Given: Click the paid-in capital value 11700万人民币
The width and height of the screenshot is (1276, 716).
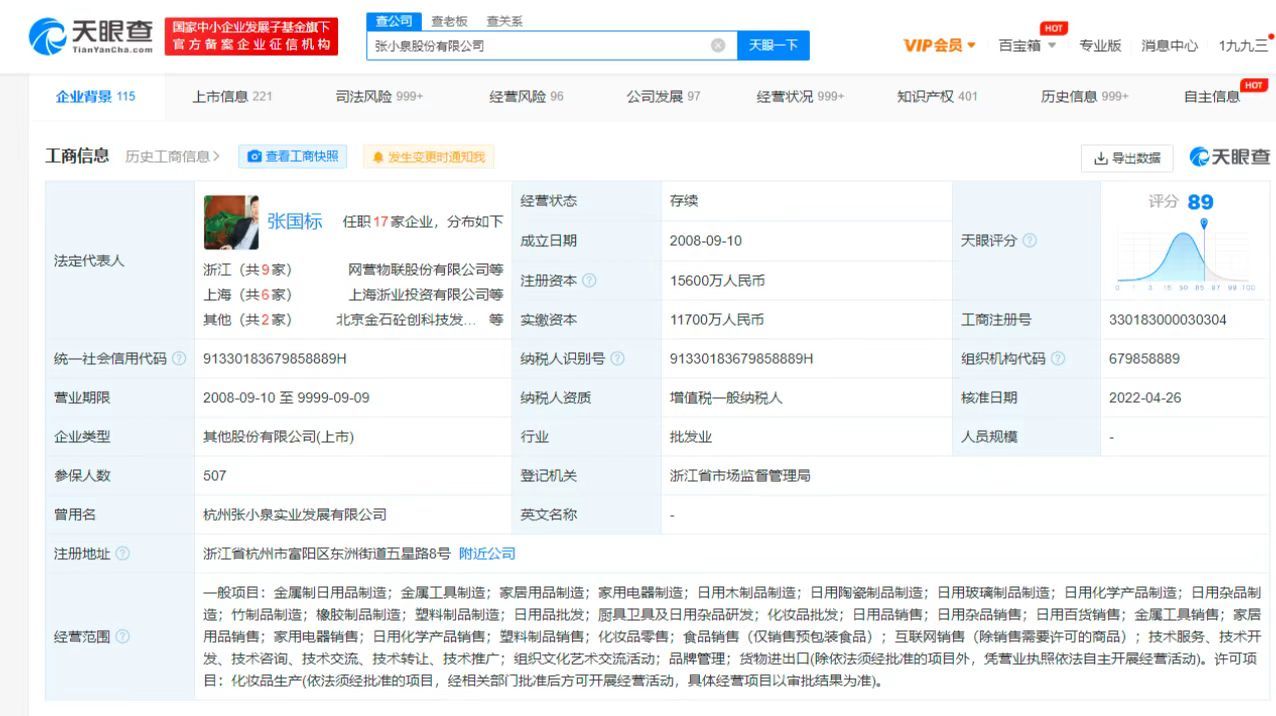Looking at the screenshot, I should [717, 320].
